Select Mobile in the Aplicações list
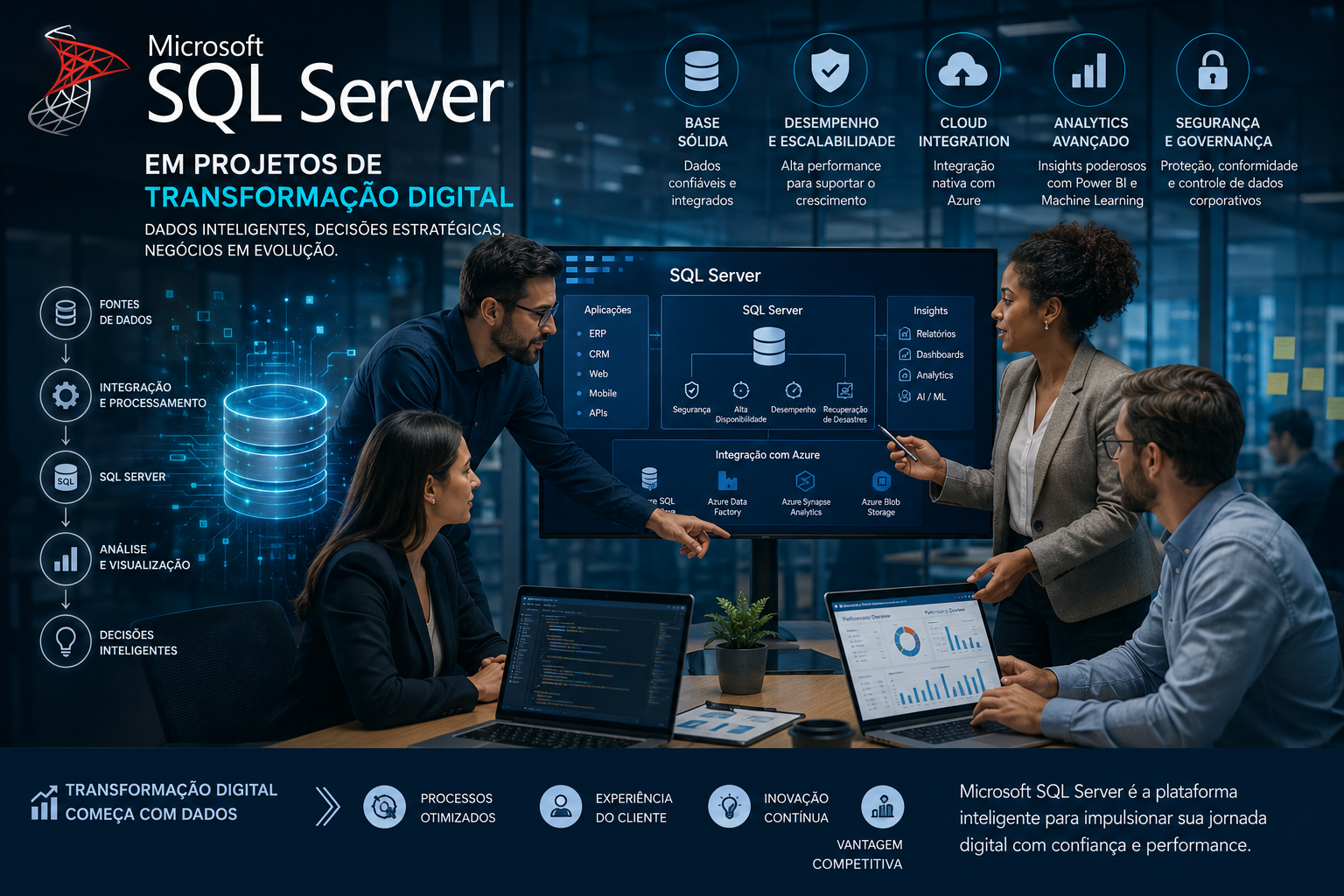 coord(603,393)
